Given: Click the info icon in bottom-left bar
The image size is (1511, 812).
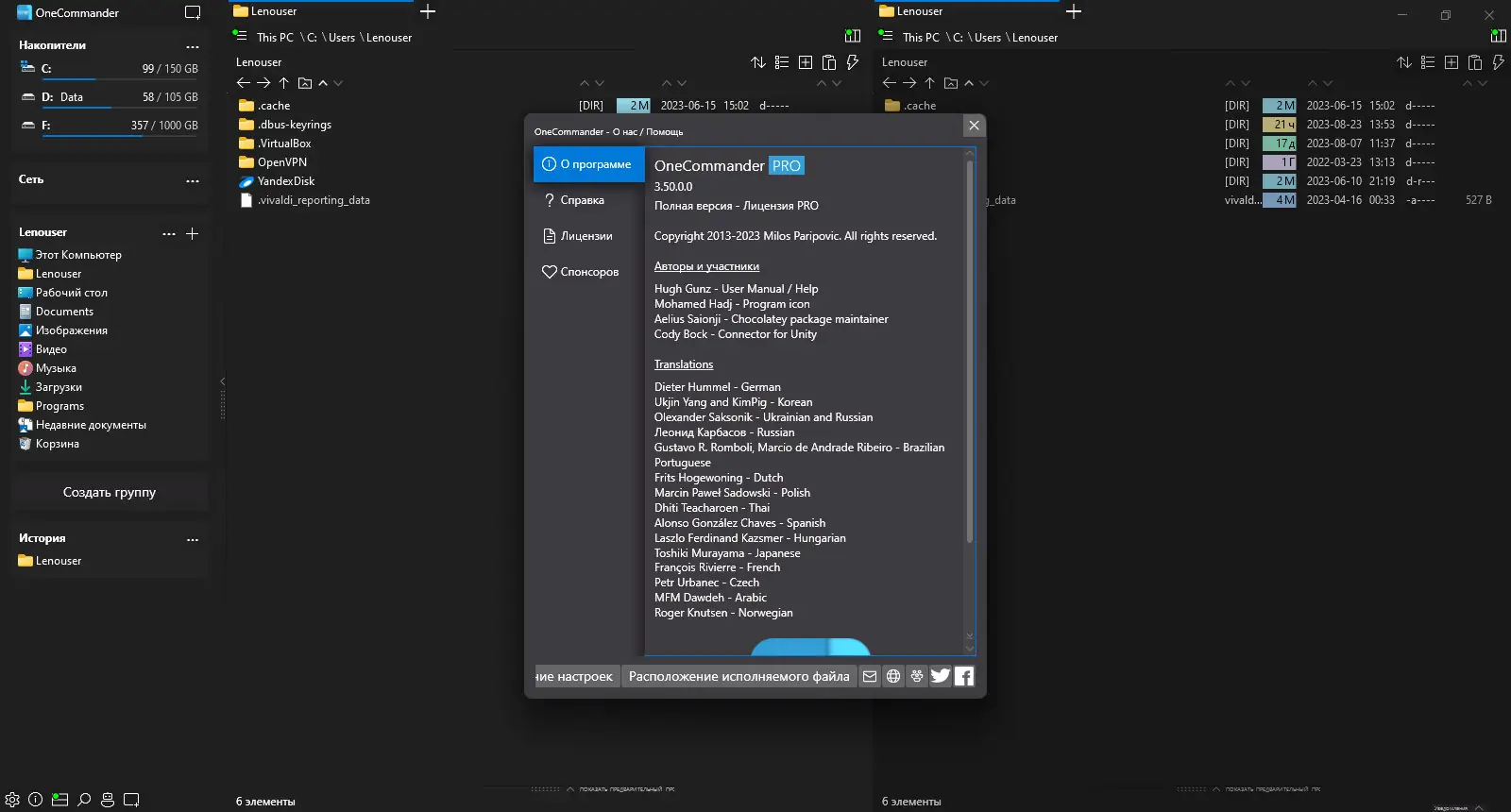Looking at the screenshot, I should pos(36,800).
